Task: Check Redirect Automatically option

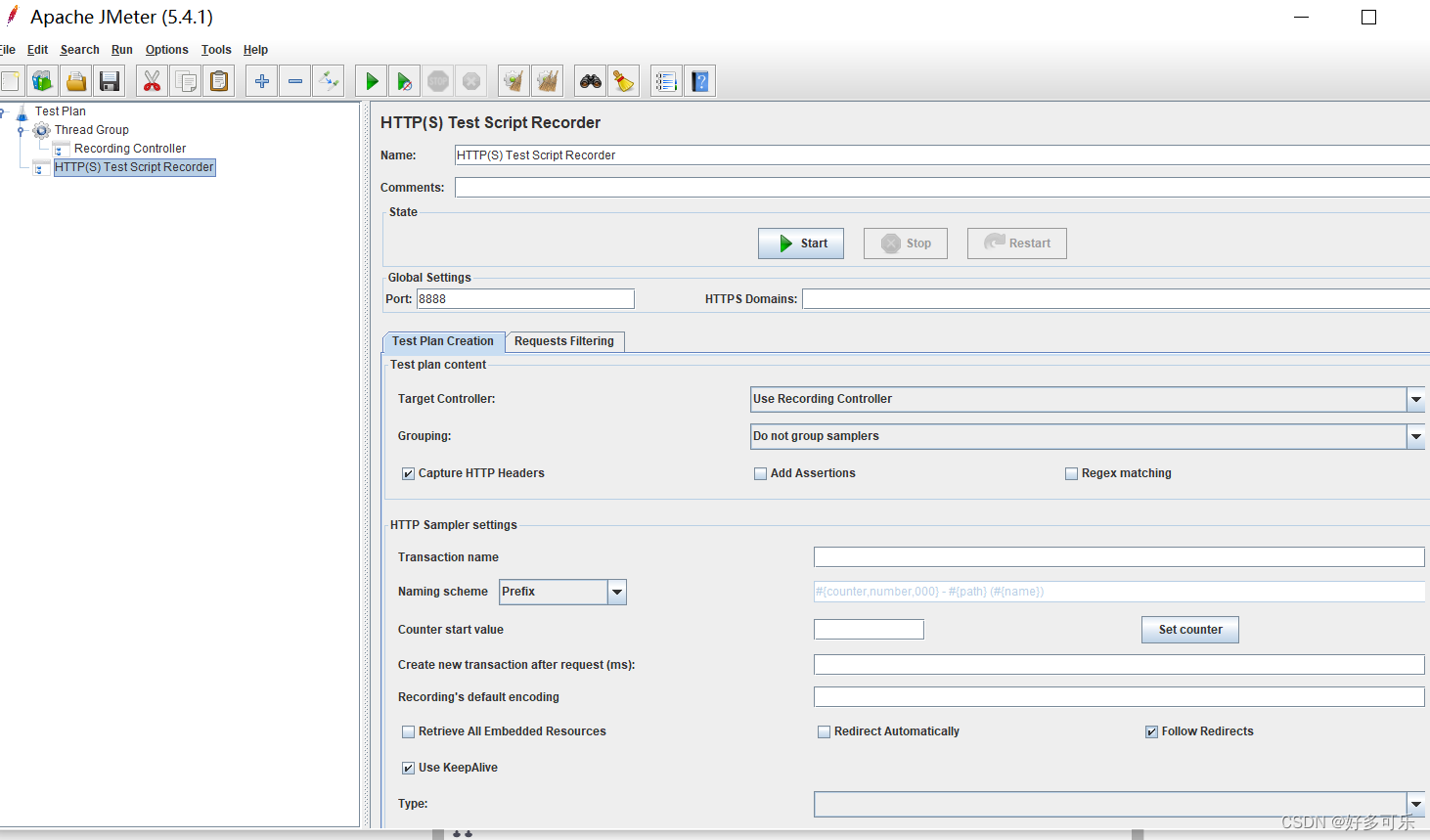Action: pyautogui.click(x=824, y=731)
